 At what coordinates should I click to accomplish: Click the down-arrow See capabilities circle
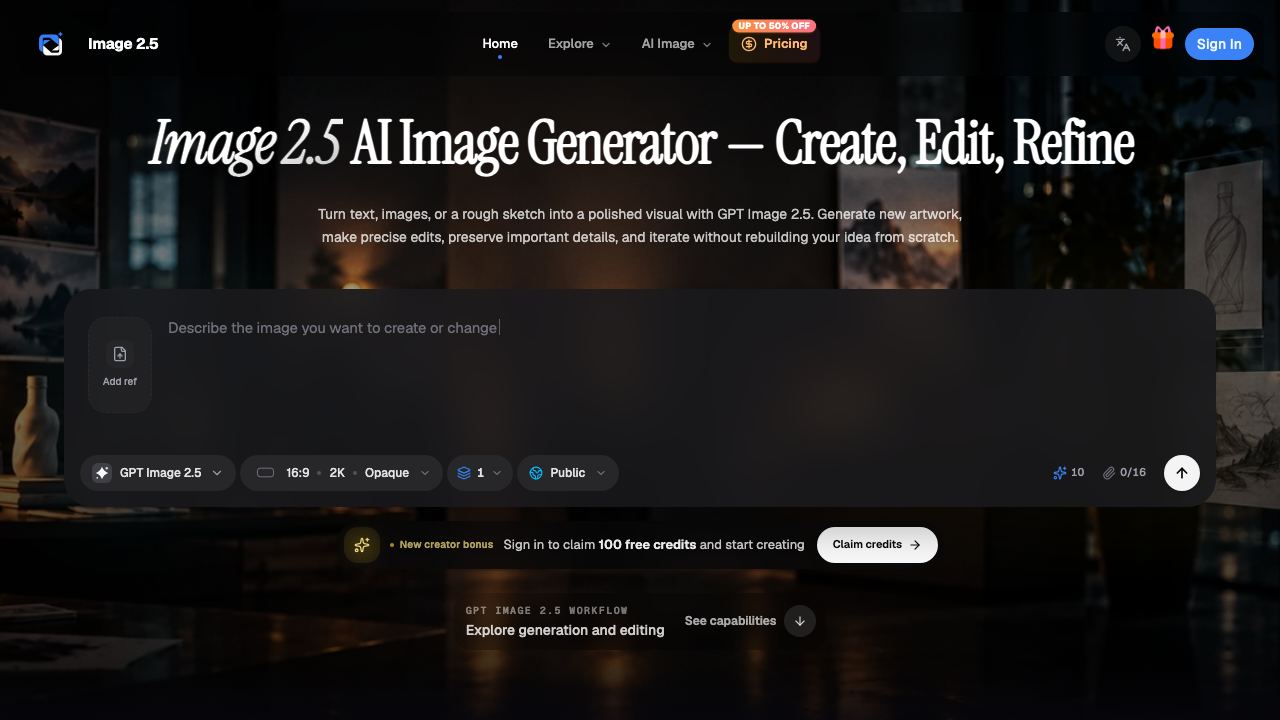coord(800,621)
